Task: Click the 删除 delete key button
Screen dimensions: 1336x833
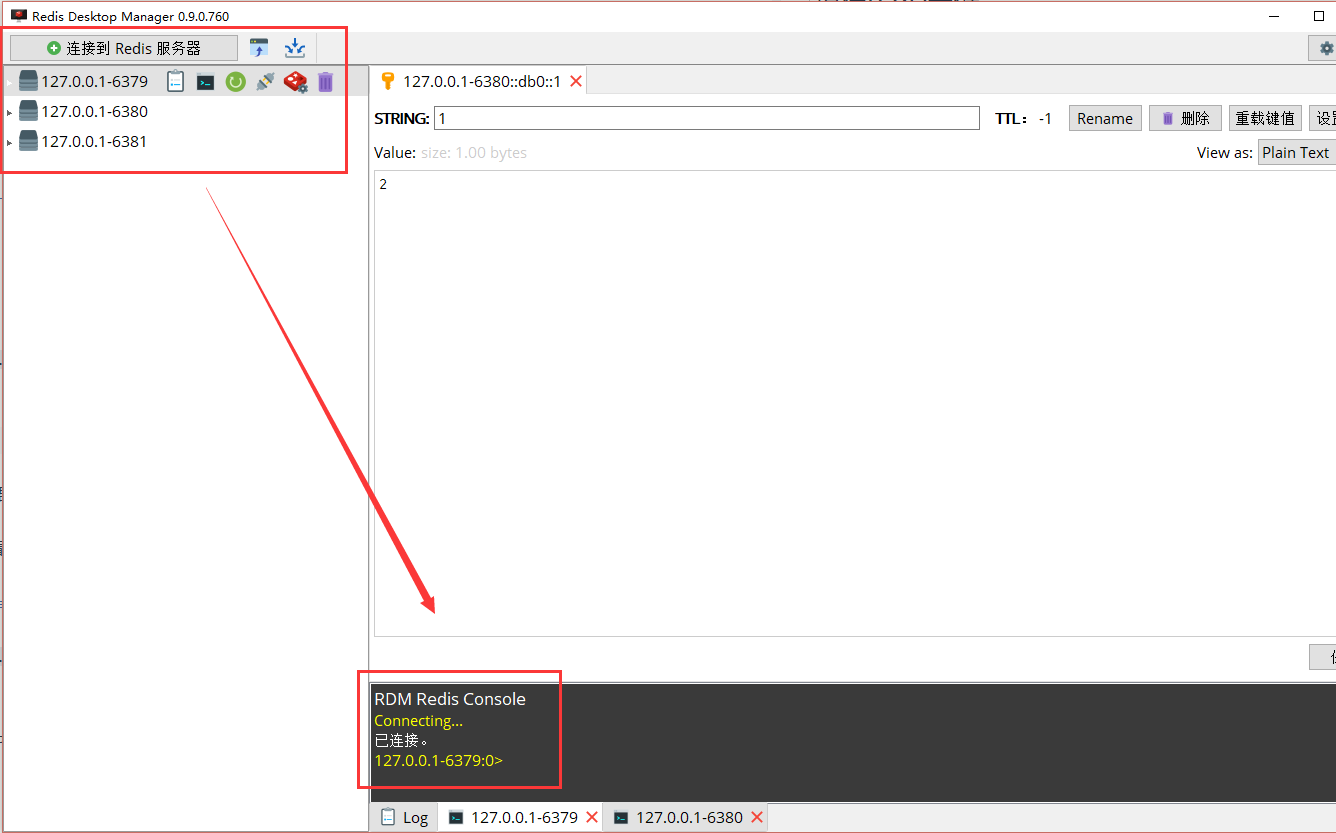Action: 1185,118
